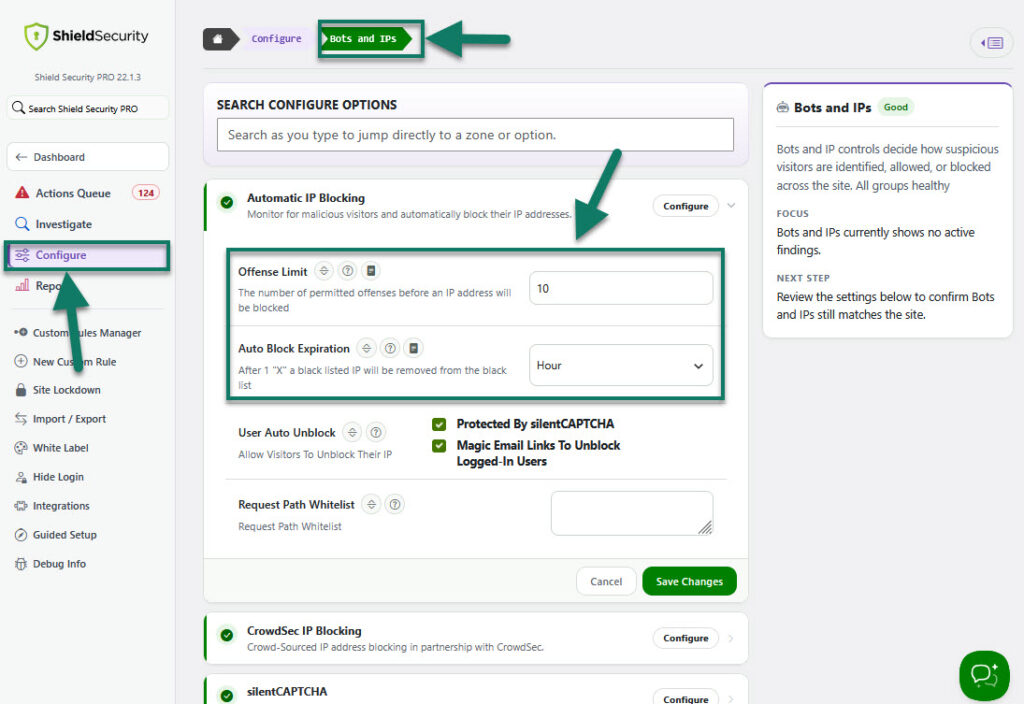The width and height of the screenshot is (1024, 704).
Task: Click Auto Block Expiration documentation icon
Action: (x=413, y=348)
